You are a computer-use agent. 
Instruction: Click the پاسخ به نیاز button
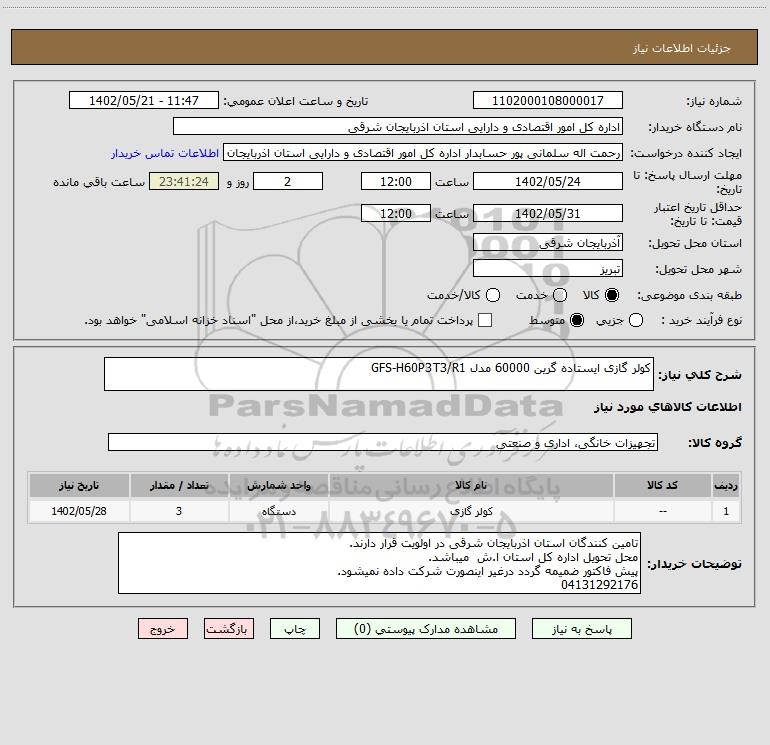click(x=582, y=629)
